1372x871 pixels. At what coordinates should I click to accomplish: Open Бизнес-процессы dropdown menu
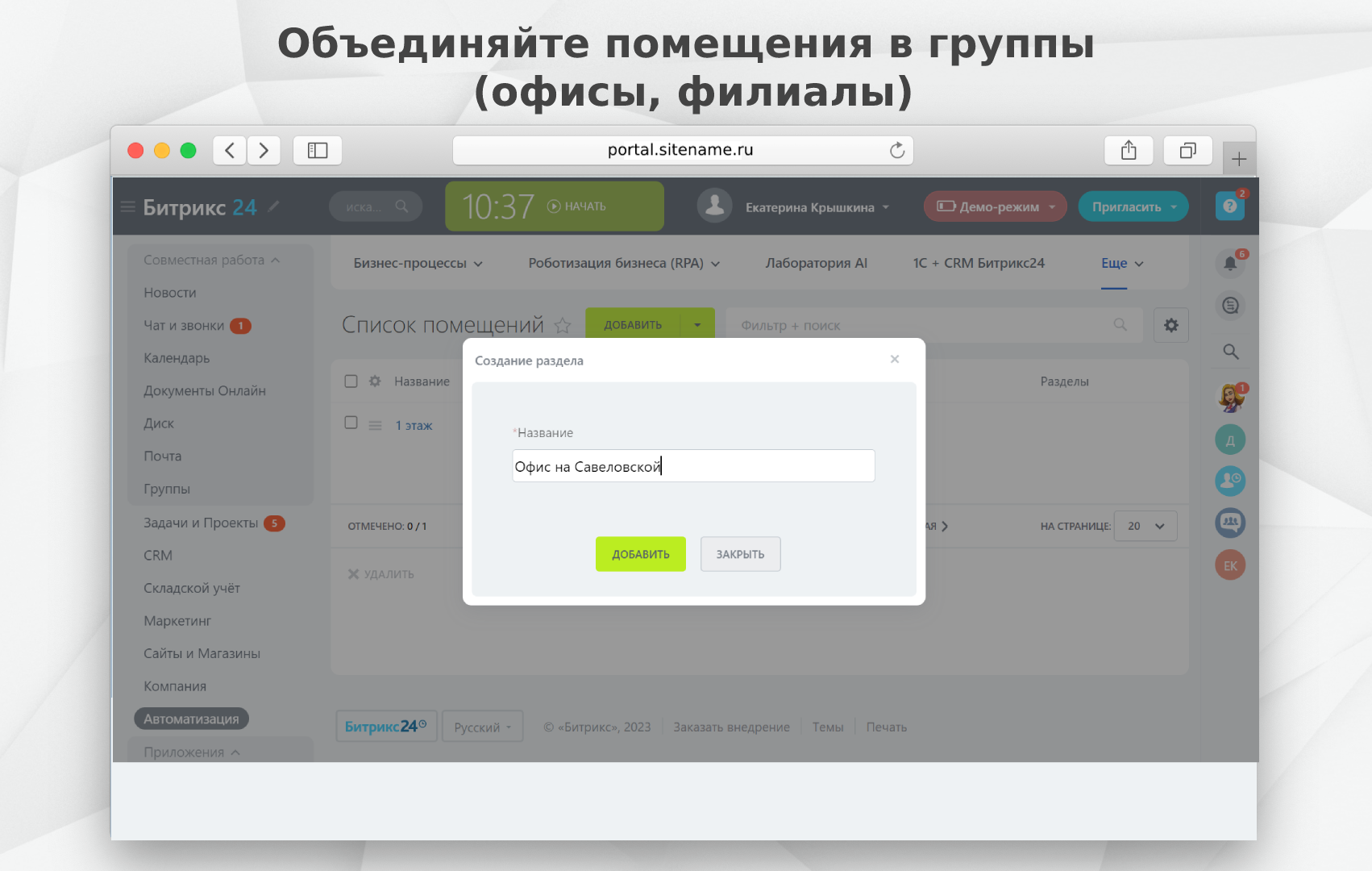tap(418, 263)
